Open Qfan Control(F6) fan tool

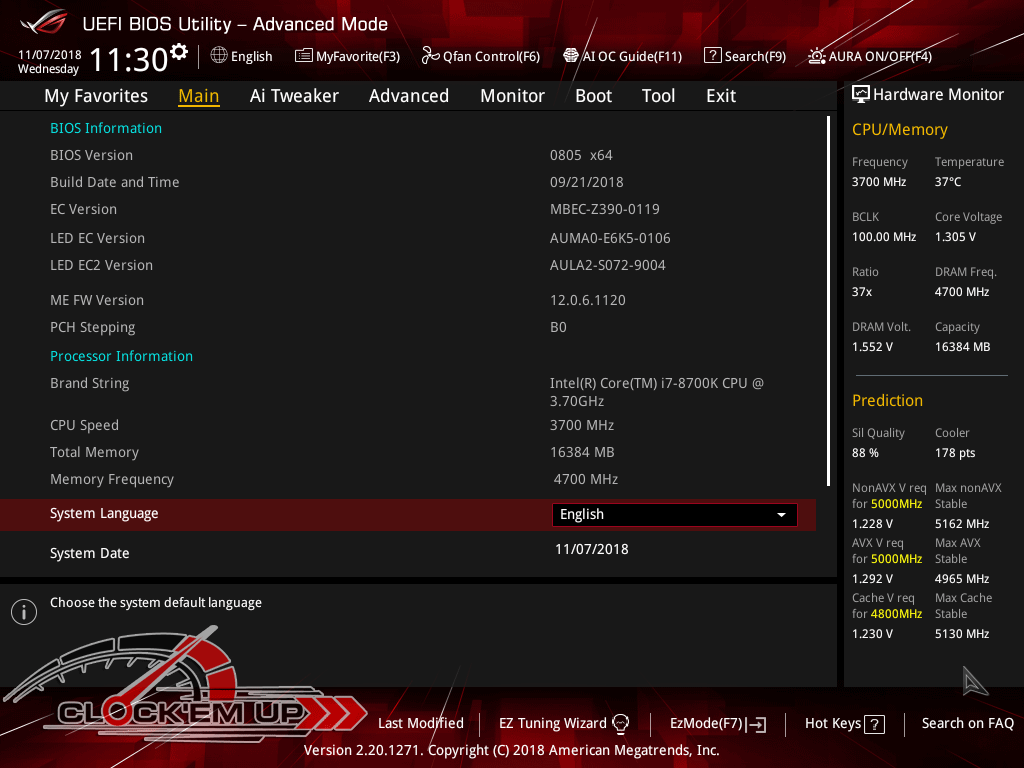tap(480, 56)
